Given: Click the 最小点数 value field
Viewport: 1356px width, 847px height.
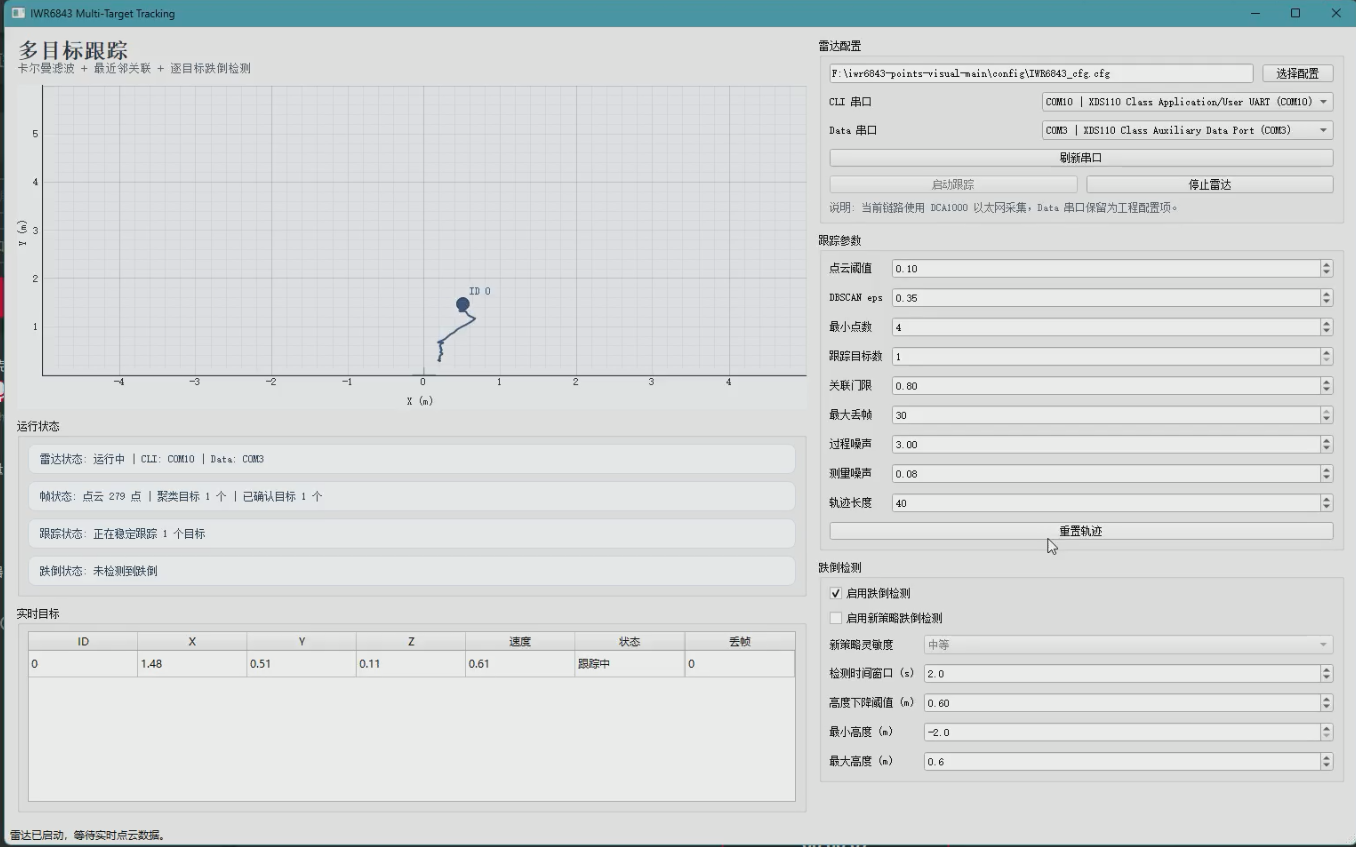Looking at the screenshot, I should (x=1105, y=327).
